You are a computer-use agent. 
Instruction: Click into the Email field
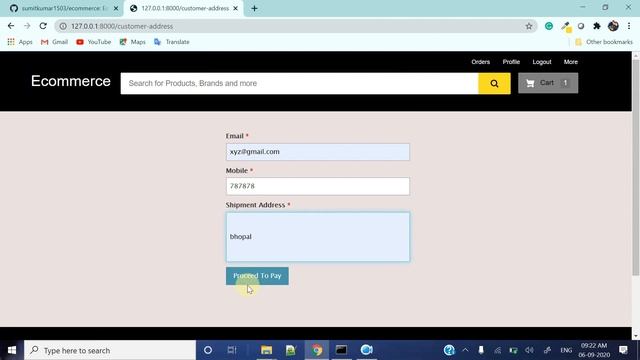pyautogui.click(x=318, y=152)
